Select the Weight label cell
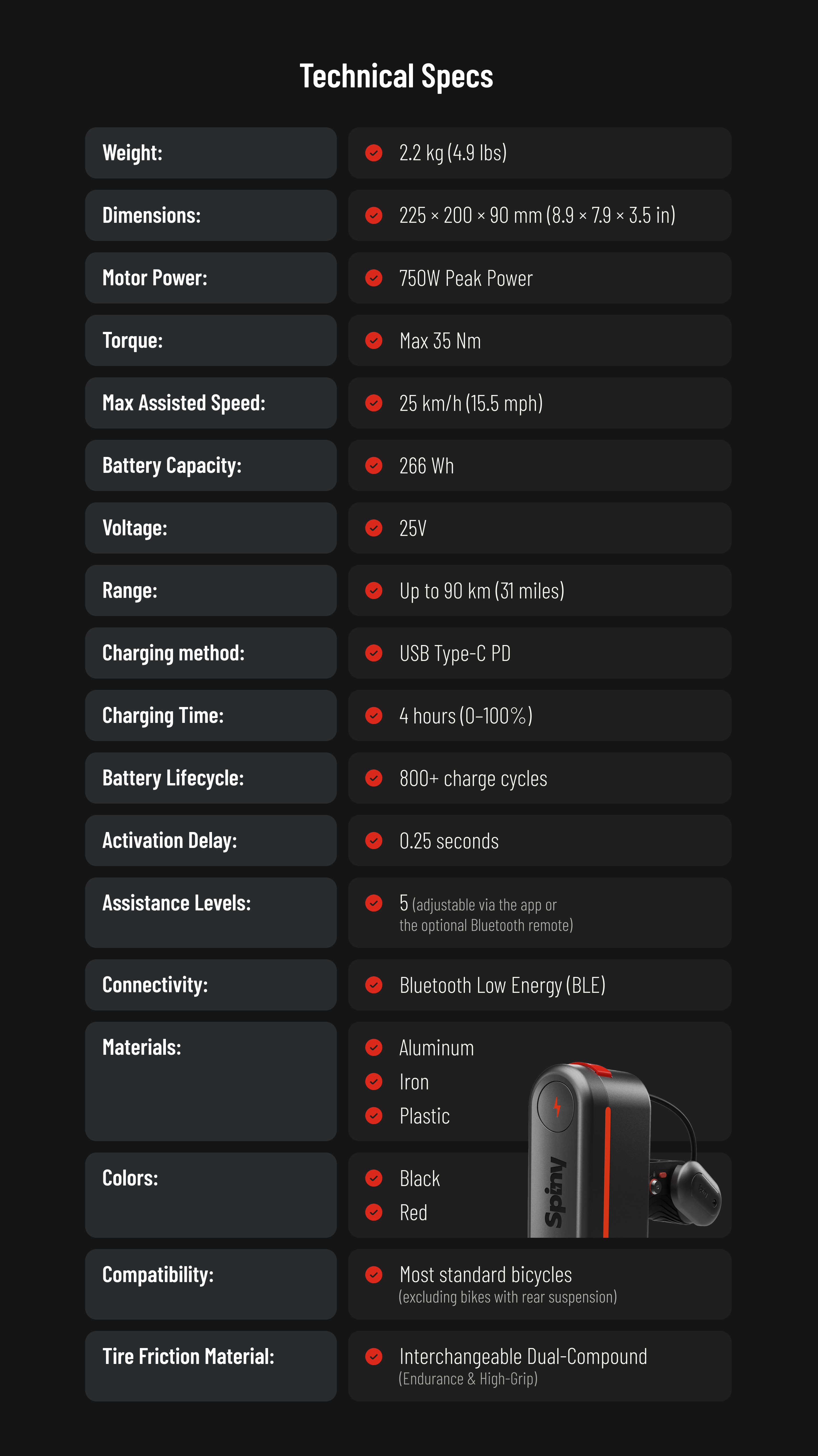This screenshot has height=1456, width=818. click(x=211, y=153)
